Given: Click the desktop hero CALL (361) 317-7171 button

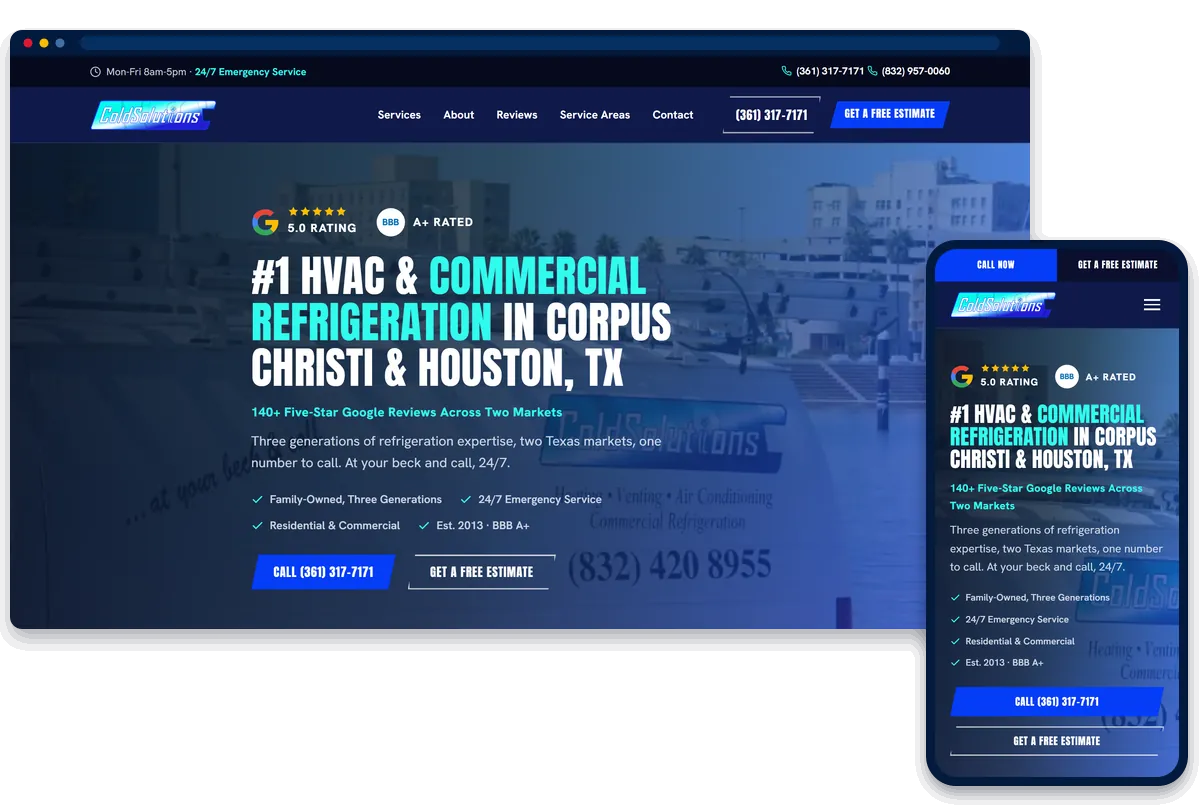Looking at the screenshot, I should (323, 572).
